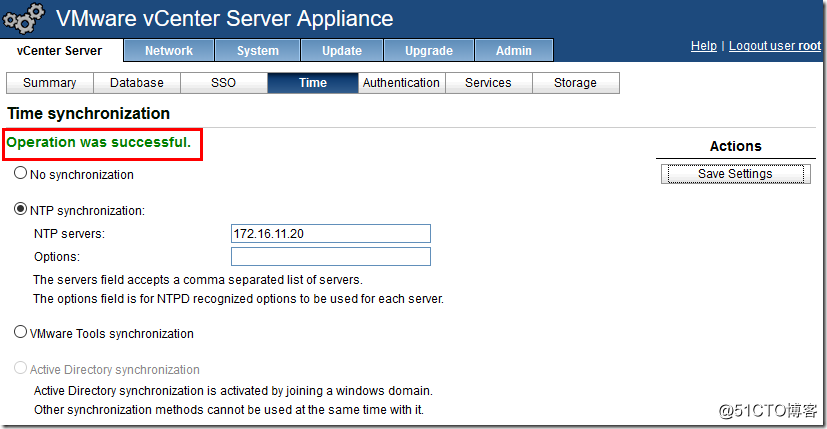Select VMware Tools synchronization radio button
Image resolution: width=827 pixels, height=429 pixels.
click(x=20, y=332)
